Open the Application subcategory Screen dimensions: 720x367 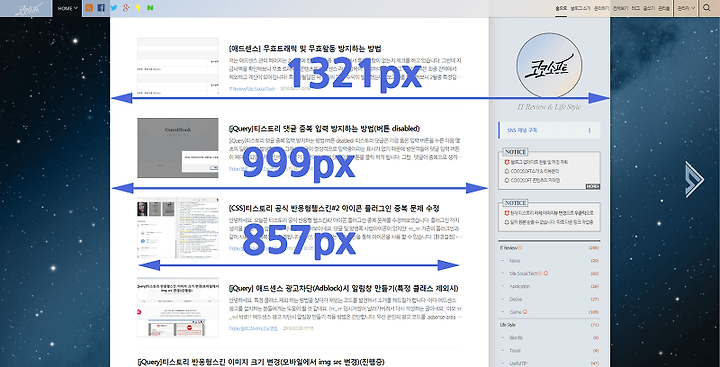(x=519, y=286)
